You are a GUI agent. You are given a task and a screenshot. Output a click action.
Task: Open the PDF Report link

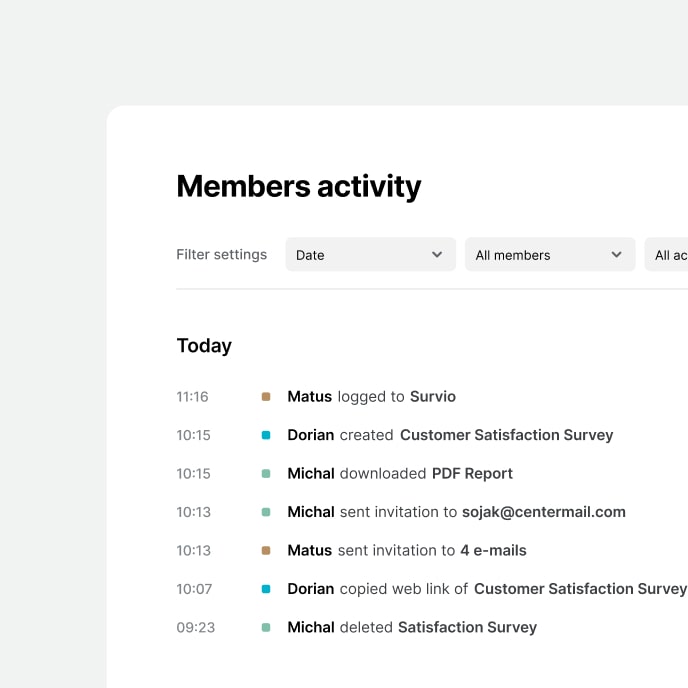[x=472, y=473]
